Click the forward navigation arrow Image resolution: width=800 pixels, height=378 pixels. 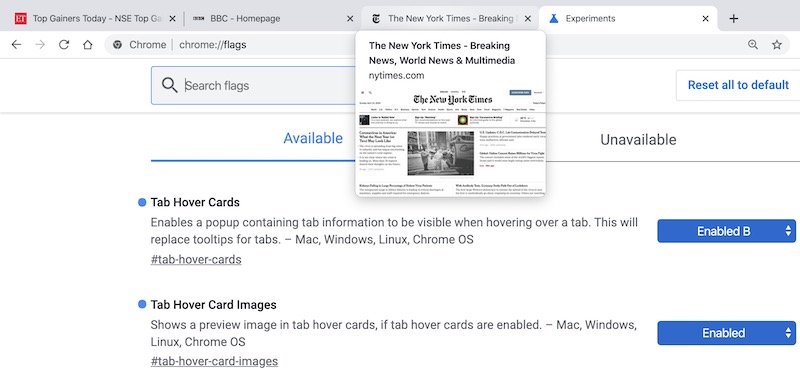click(x=40, y=45)
